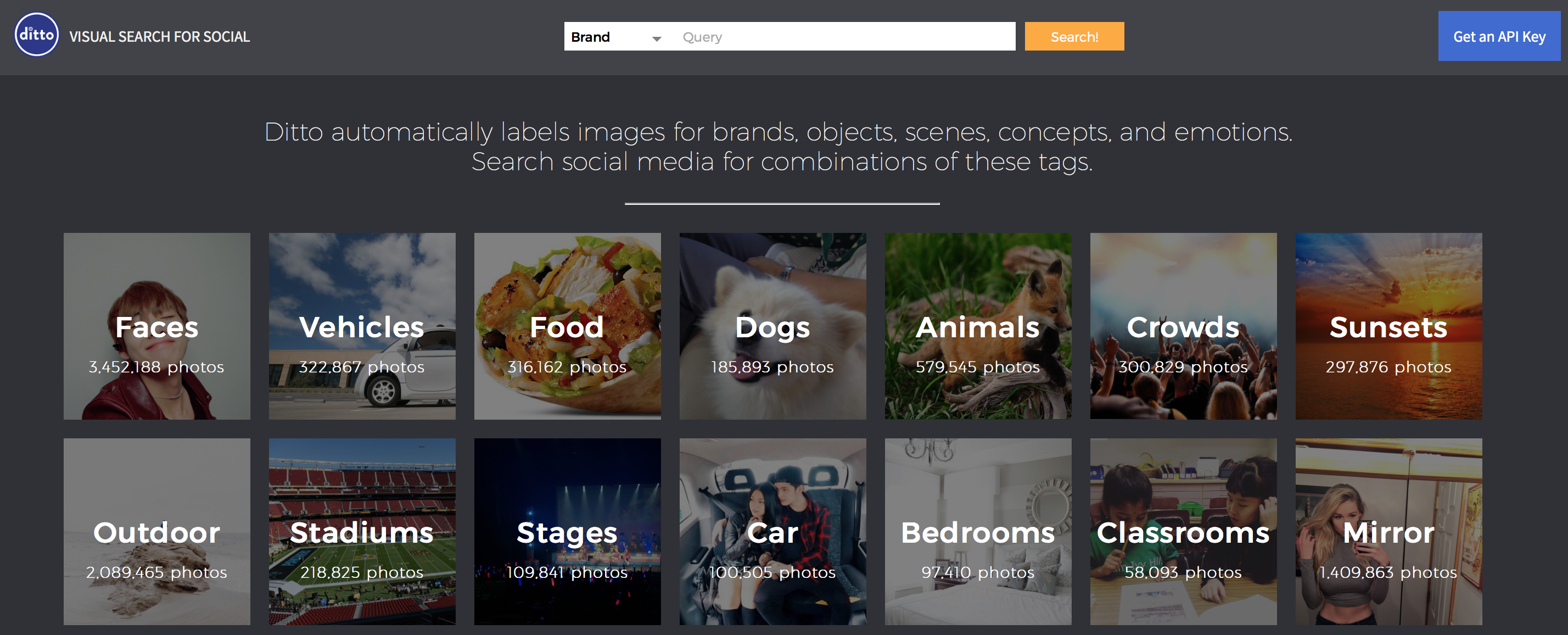Select the Vehicles category tile
Screen dimensions: 1568x635
pos(362,326)
